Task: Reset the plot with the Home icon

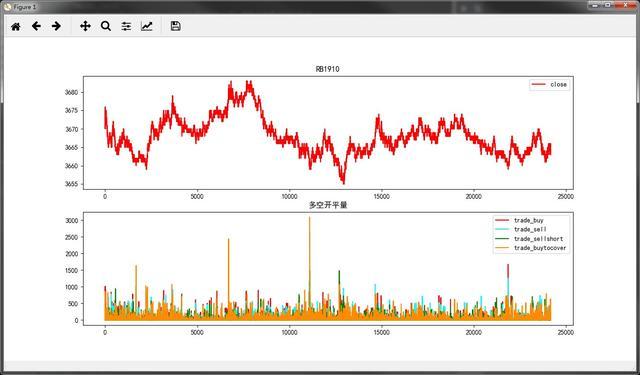Action: click(16, 27)
